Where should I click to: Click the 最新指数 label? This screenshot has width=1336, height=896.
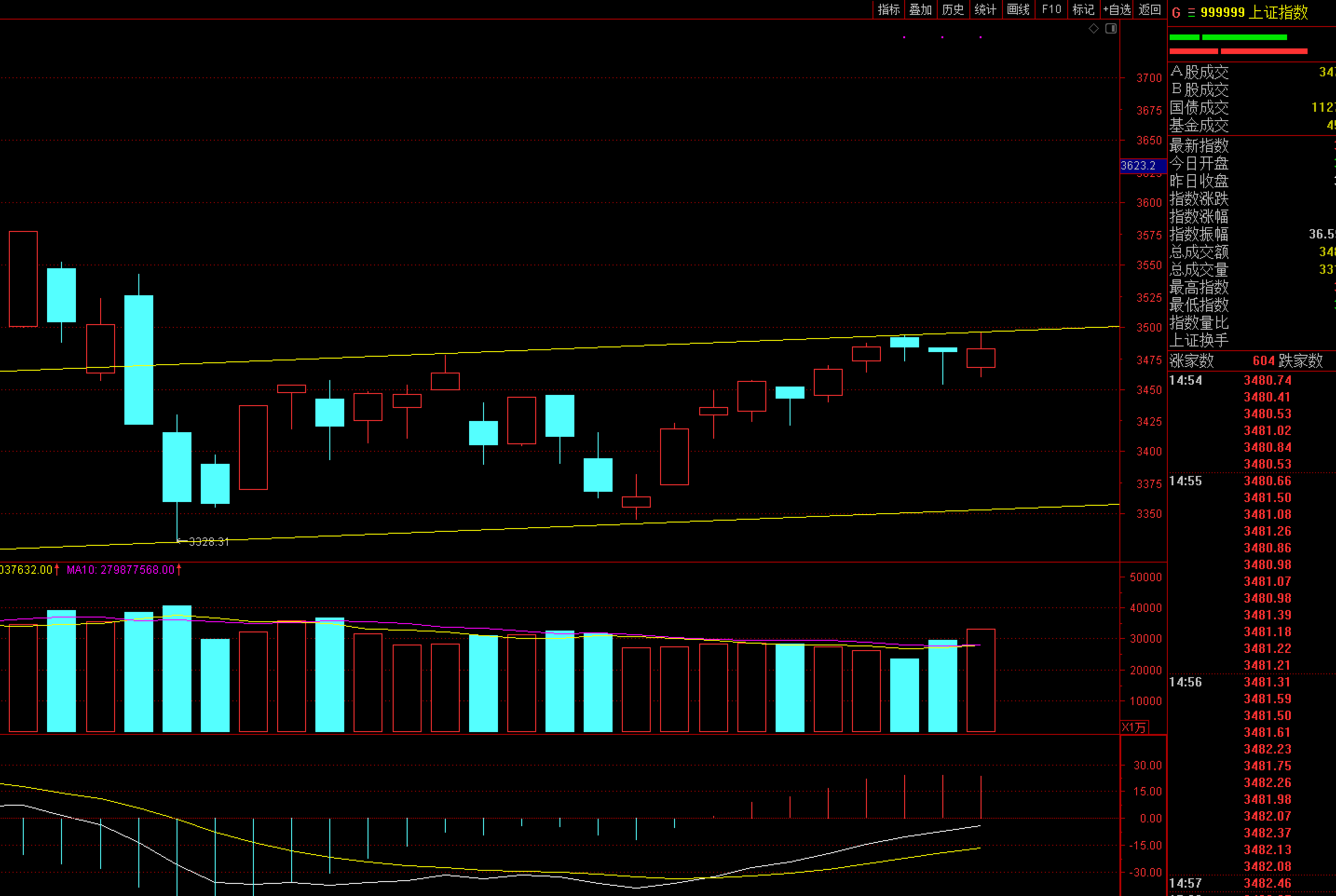point(1199,146)
